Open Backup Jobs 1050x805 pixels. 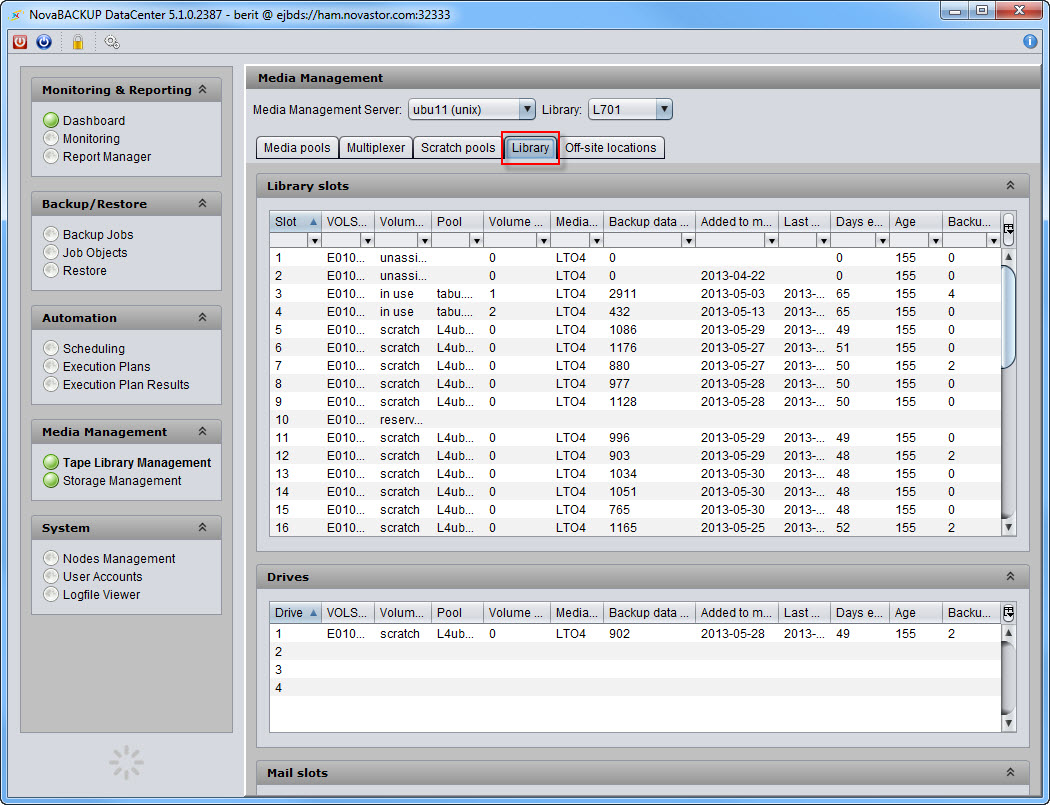click(98, 234)
